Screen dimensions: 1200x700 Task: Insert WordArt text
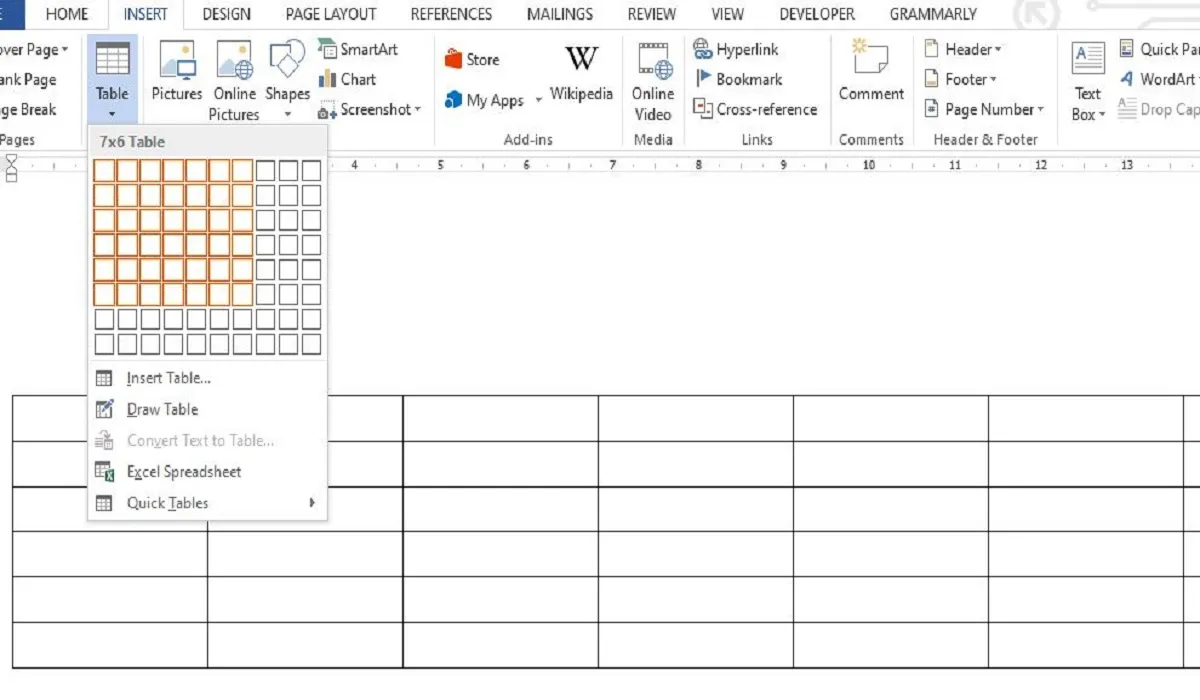coord(1159,79)
